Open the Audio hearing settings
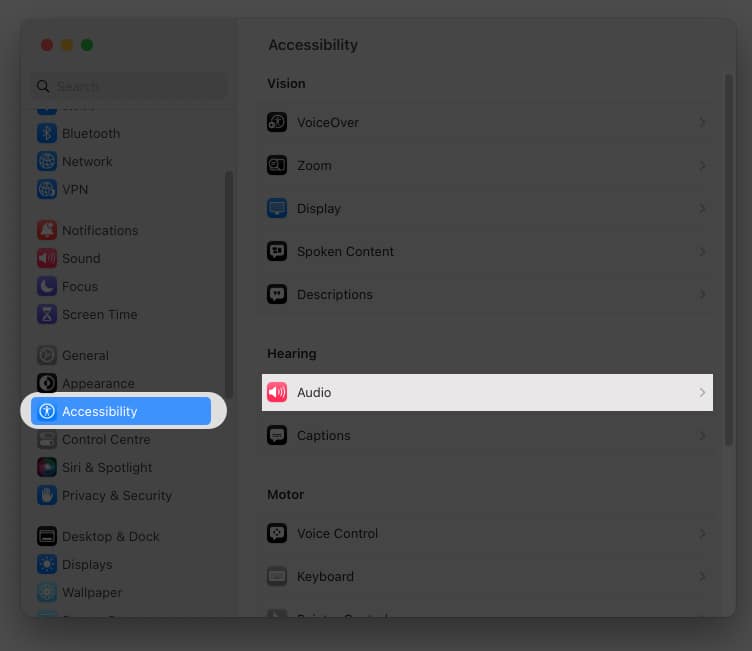The height and width of the screenshot is (651, 752). tap(487, 392)
